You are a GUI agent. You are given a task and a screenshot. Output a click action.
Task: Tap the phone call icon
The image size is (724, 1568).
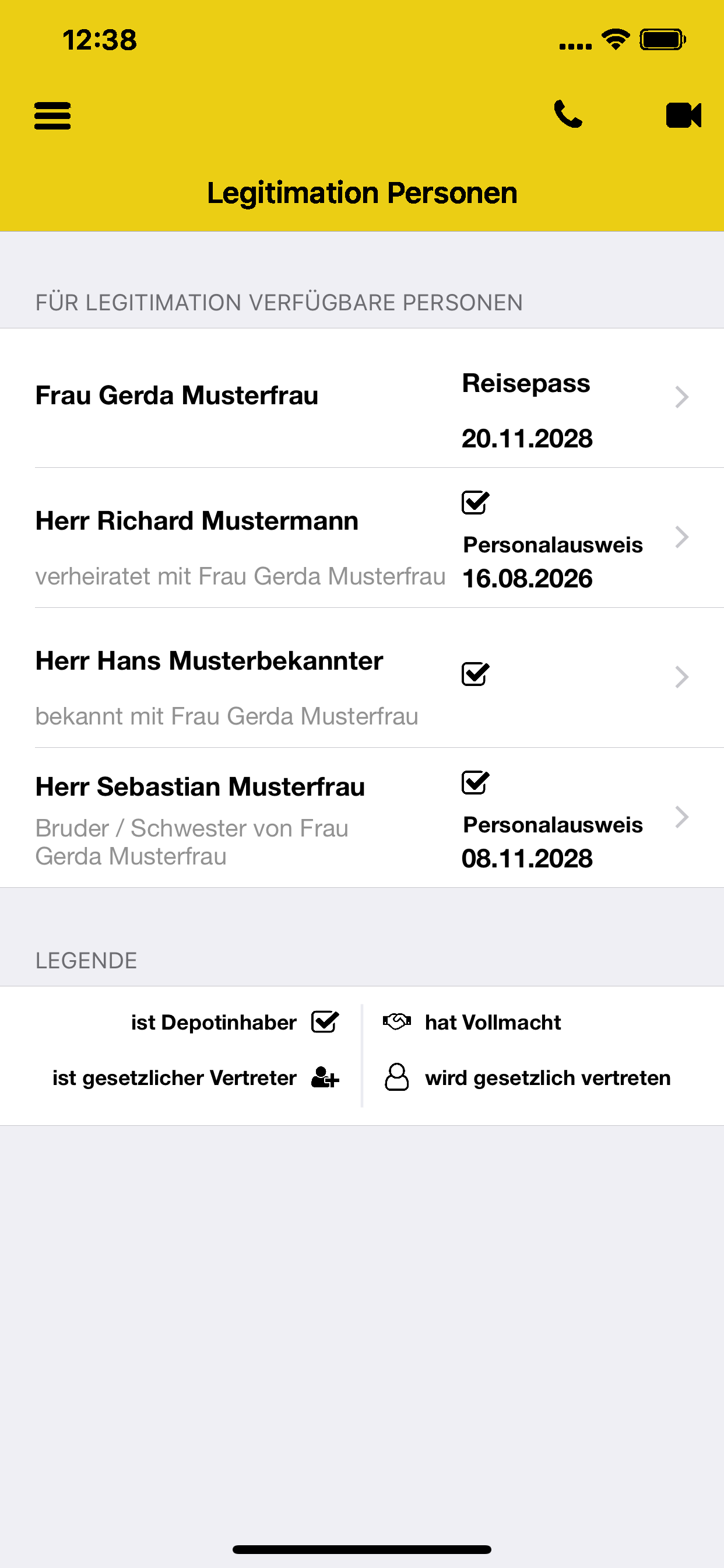coord(568,114)
